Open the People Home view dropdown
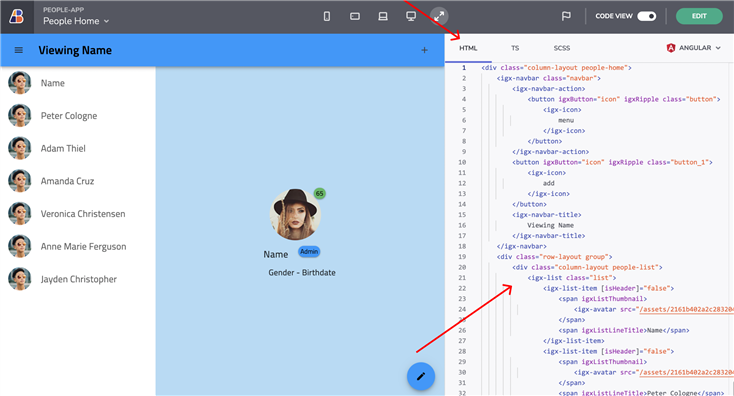 76,21
